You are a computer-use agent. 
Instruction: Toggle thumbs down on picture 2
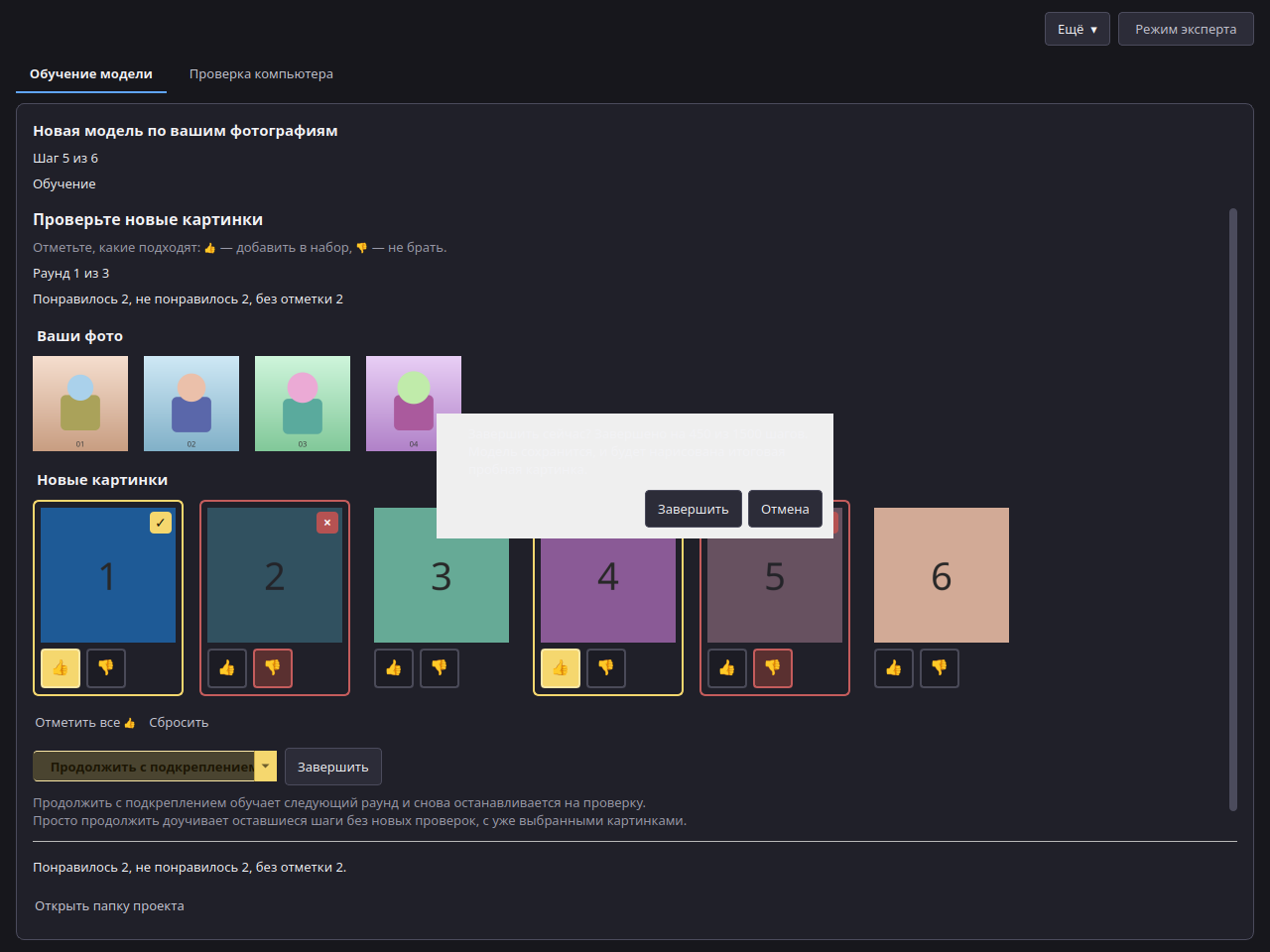[273, 668]
